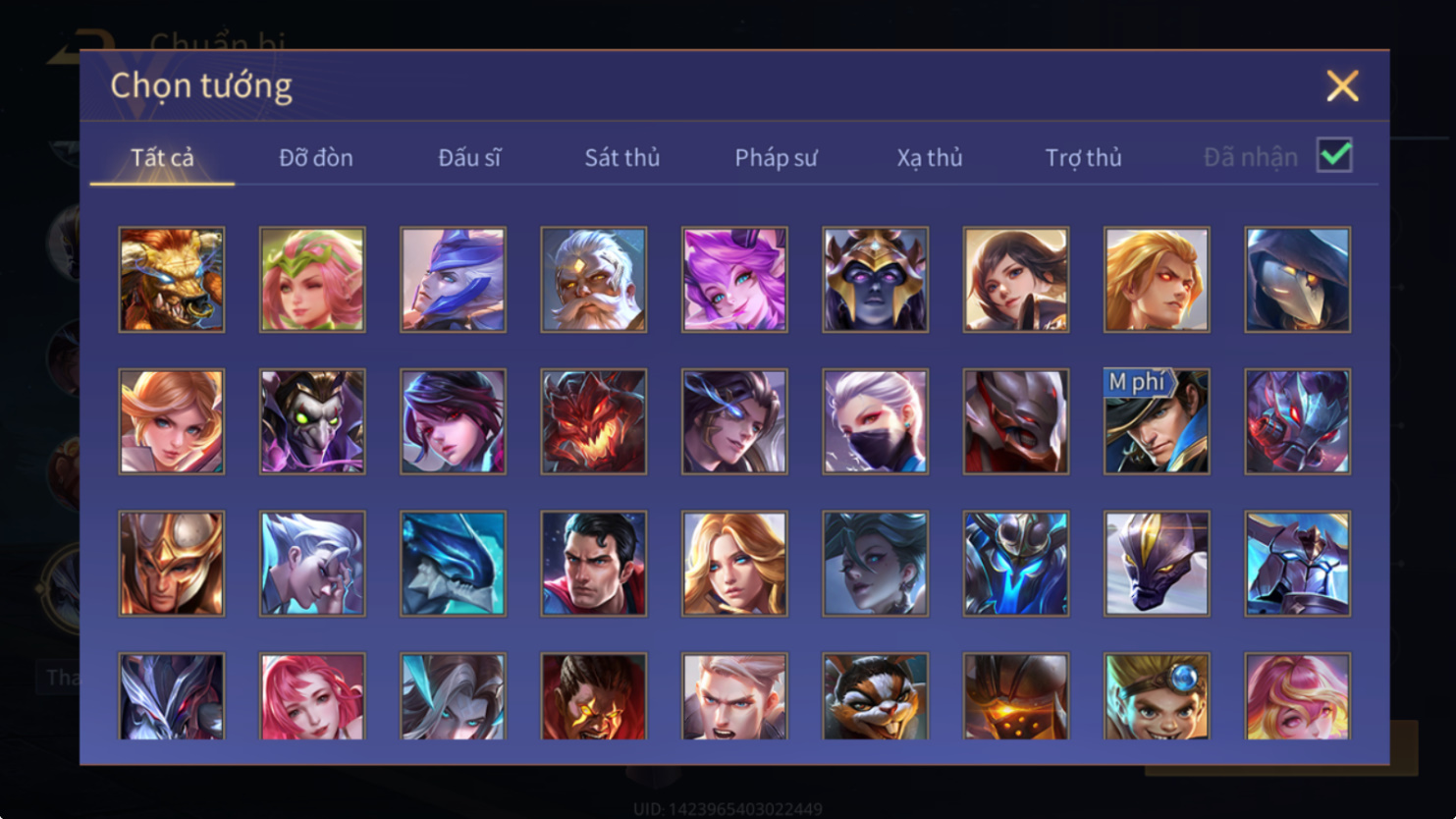Go to the Trợ thủ tab
This screenshot has height=819, width=1456.
[x=1083, y=157]
